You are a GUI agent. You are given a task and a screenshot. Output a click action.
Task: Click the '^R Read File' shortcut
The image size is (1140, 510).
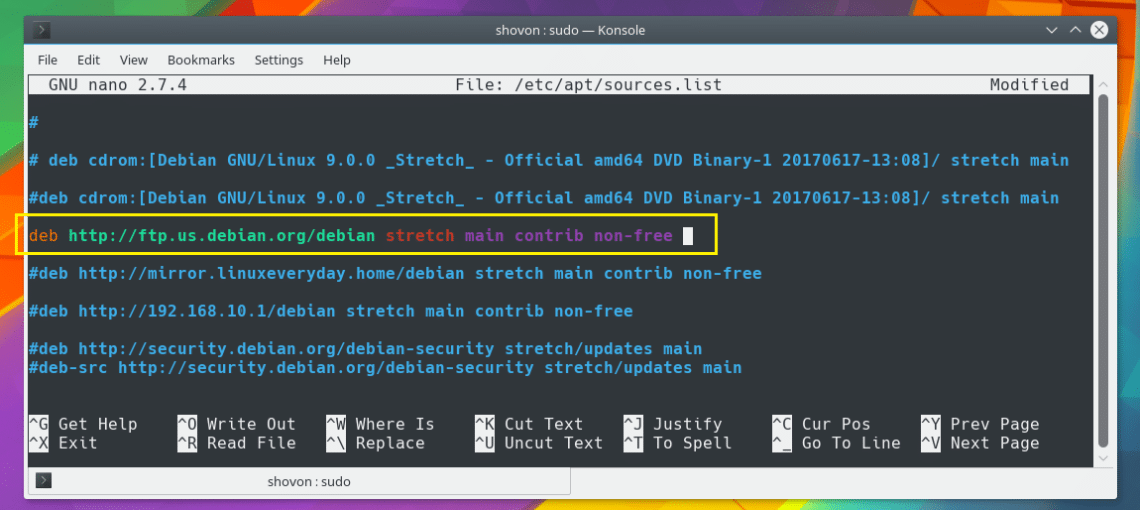236,443
